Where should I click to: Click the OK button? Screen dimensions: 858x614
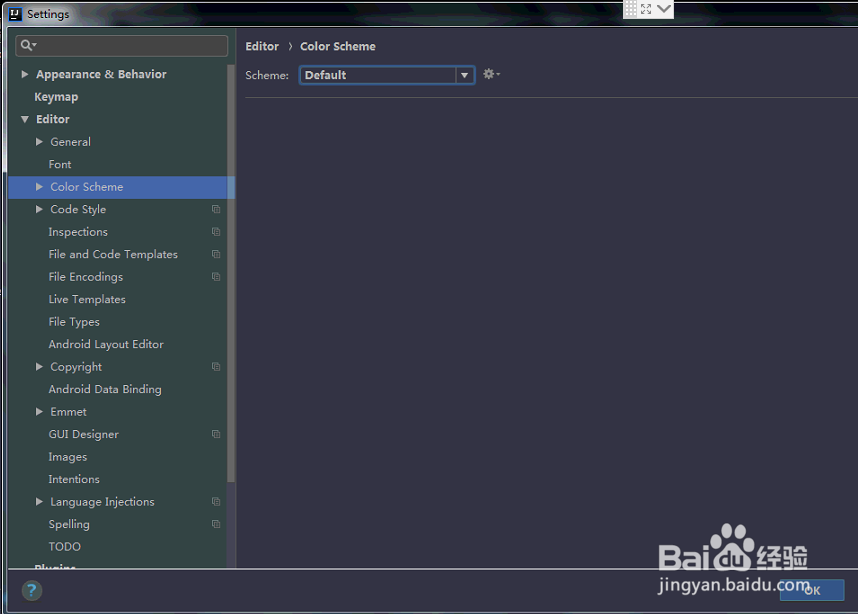coord(812,590)
